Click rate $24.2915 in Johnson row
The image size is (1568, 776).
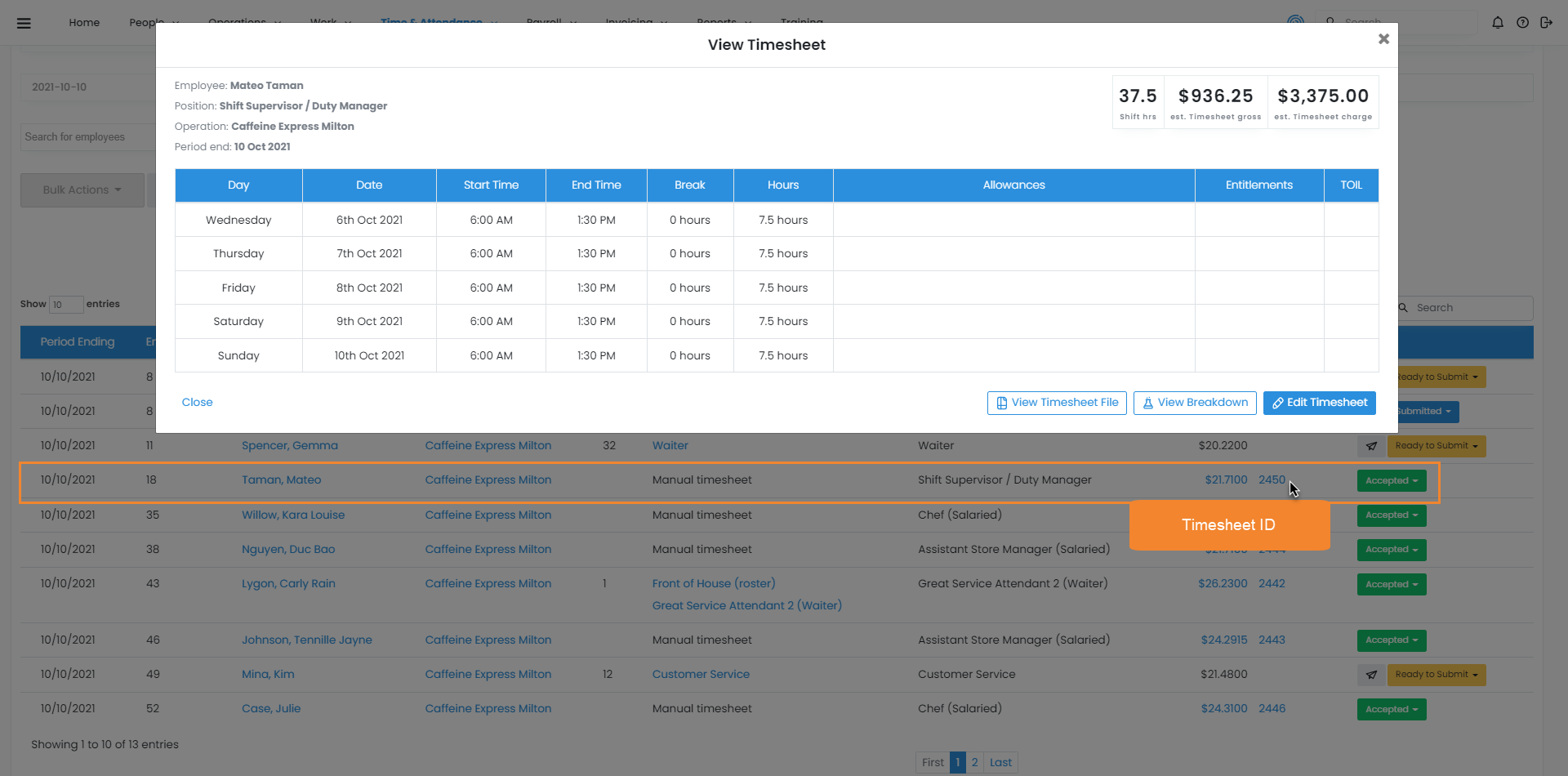tap(1224, 640)
